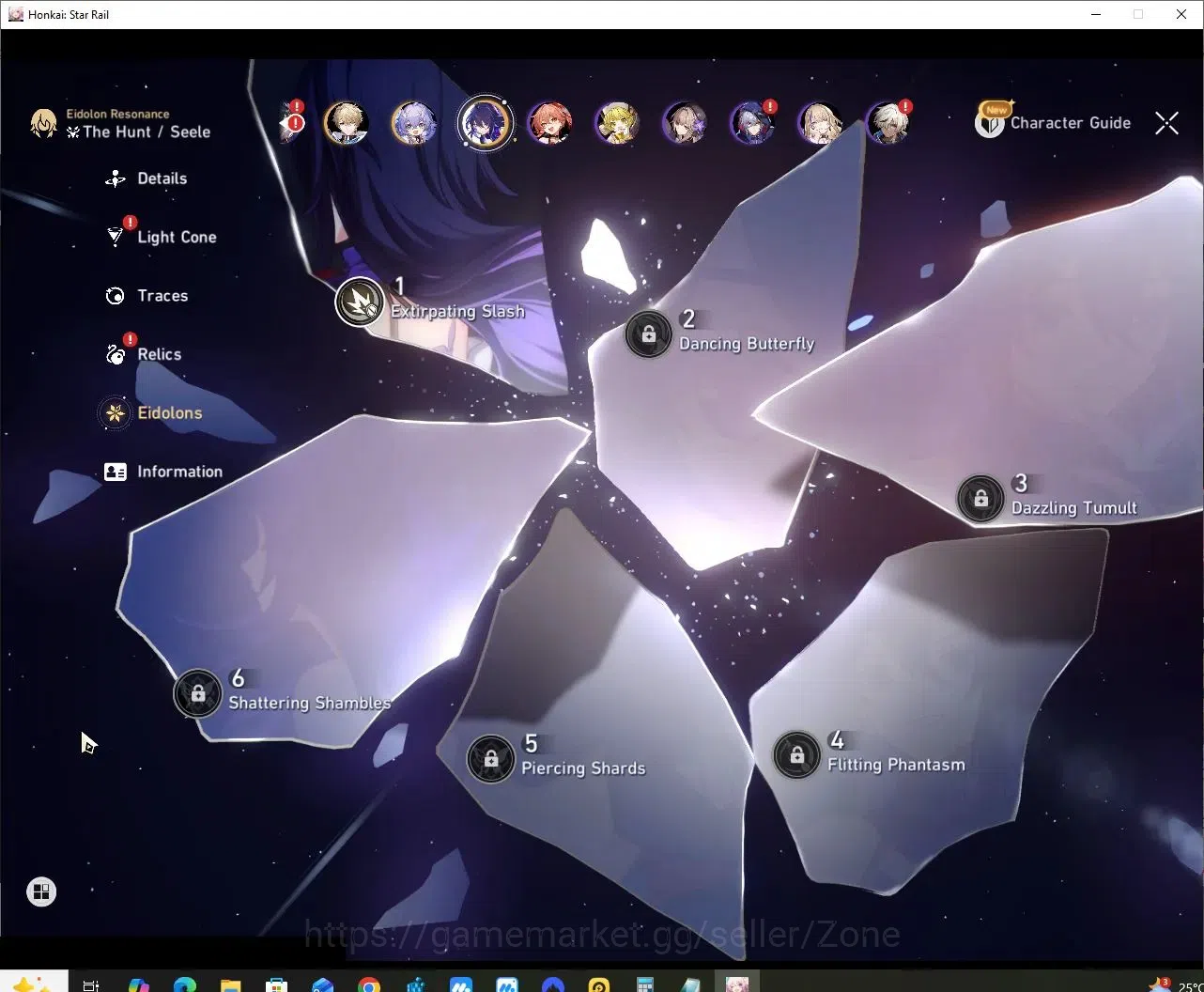
Task: Select the white-haired character portrait at the end
Action: point(888,123)
